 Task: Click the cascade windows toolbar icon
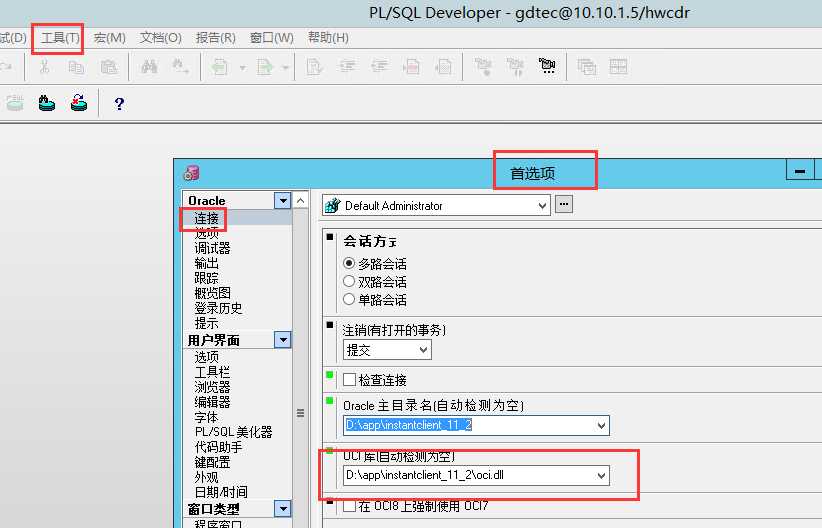coord(587,67)
